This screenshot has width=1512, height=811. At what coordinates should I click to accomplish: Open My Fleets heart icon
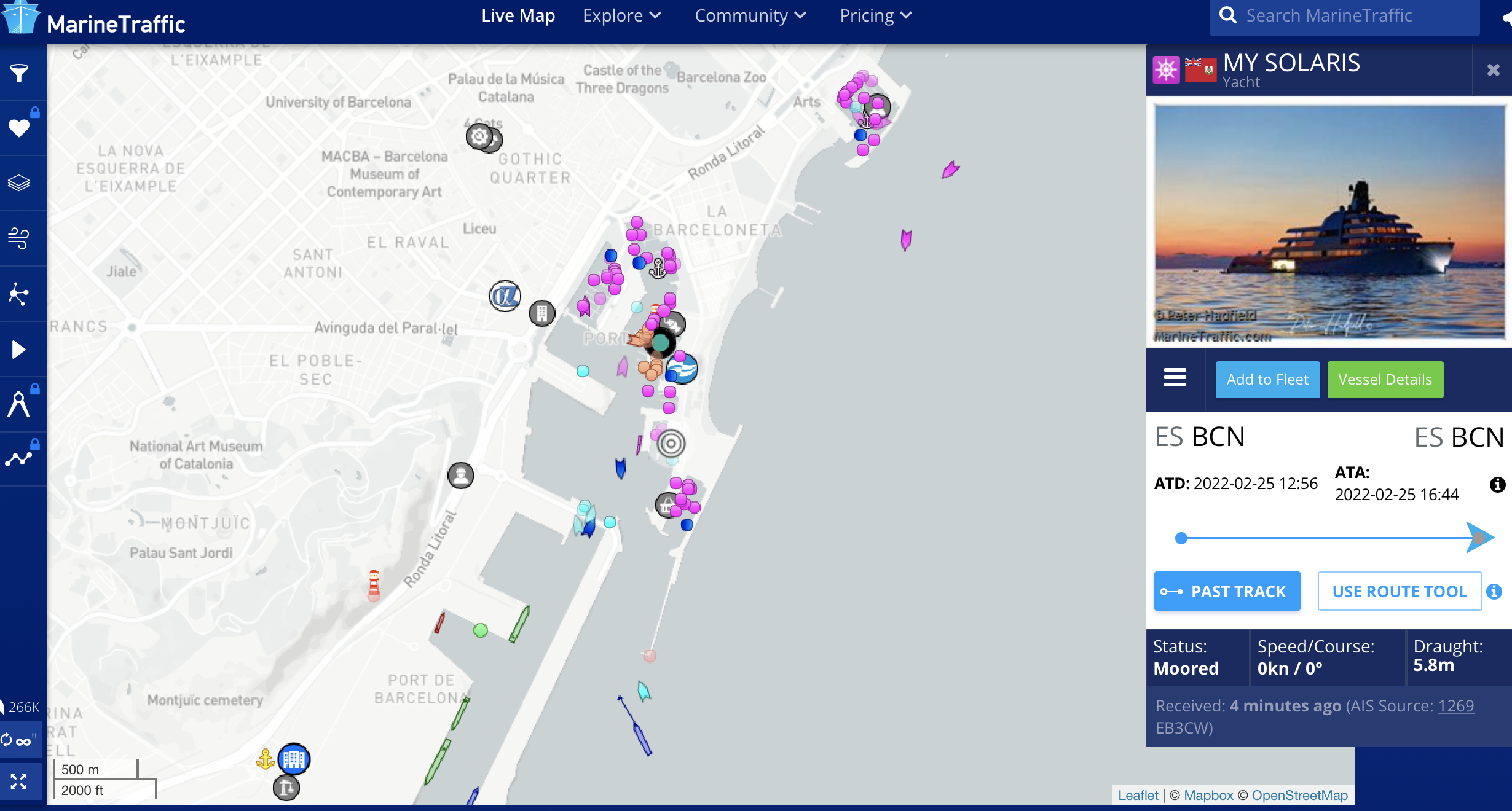19,128
